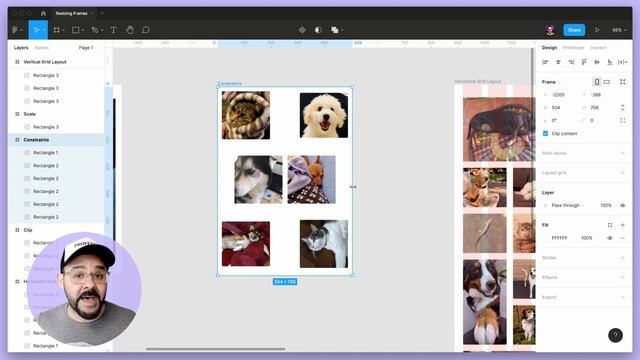Hide the FFFFFF fill with eye

610,238
